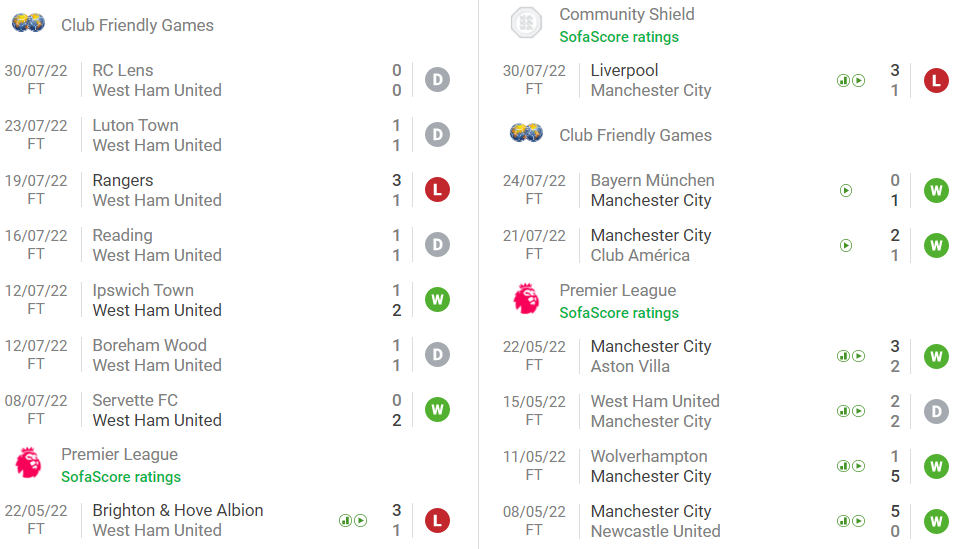
Task: Open SofaScore ratings link under Community Shield
Action: pyautogui.click(x=619, y=37)
